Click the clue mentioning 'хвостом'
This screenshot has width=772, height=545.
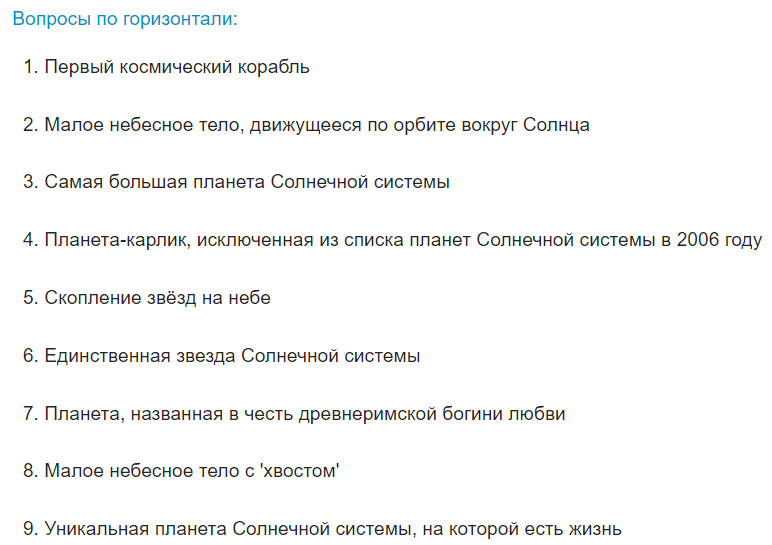192,471
